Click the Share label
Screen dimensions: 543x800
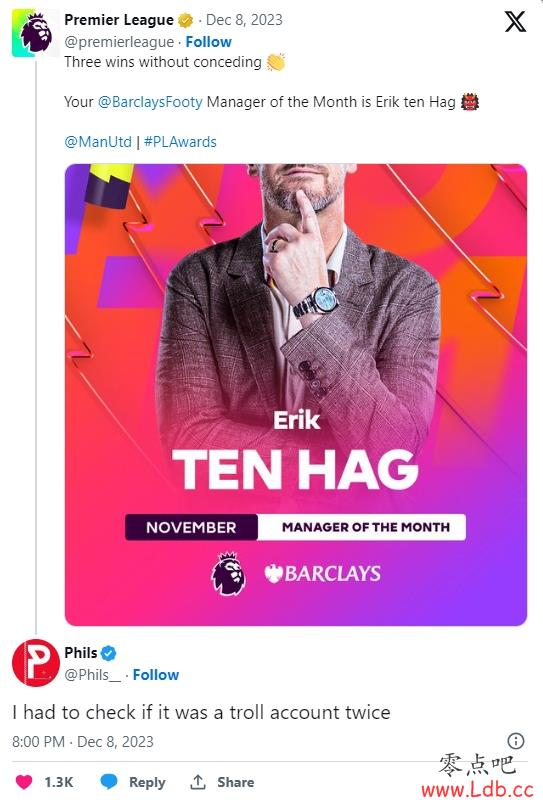point(235,782)
